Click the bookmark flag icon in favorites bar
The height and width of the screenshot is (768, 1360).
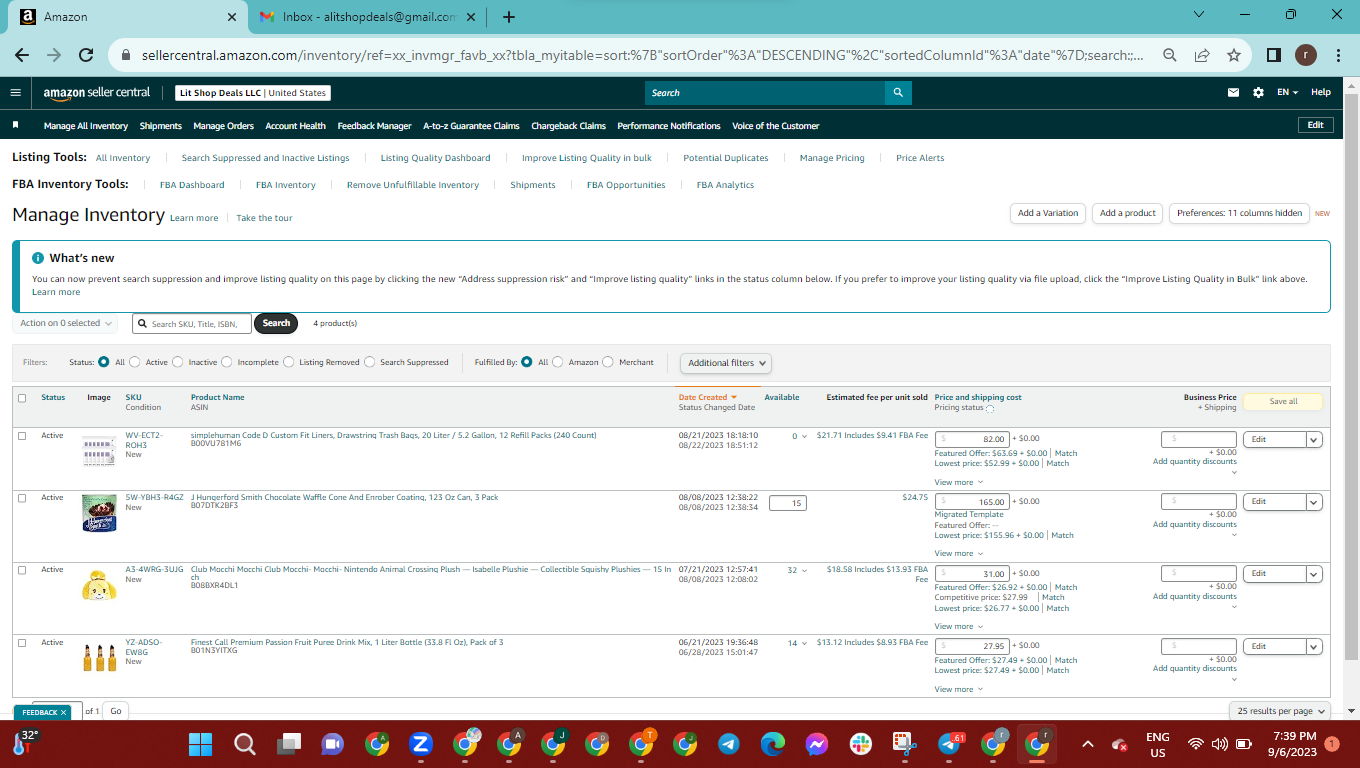click(x=16, y=126)
